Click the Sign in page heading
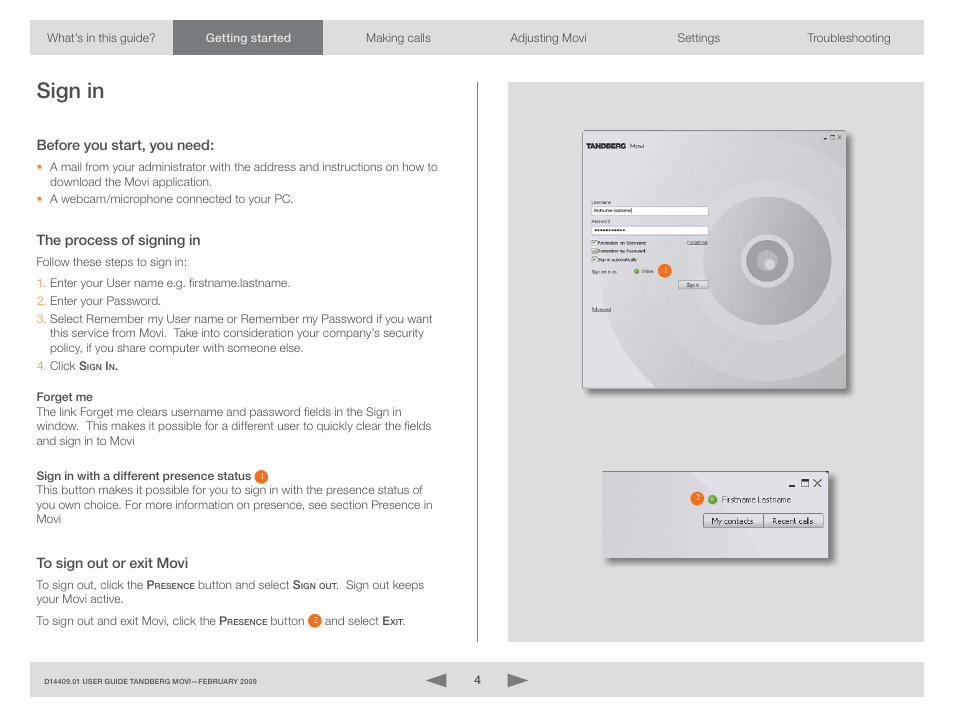 point(70,91)
